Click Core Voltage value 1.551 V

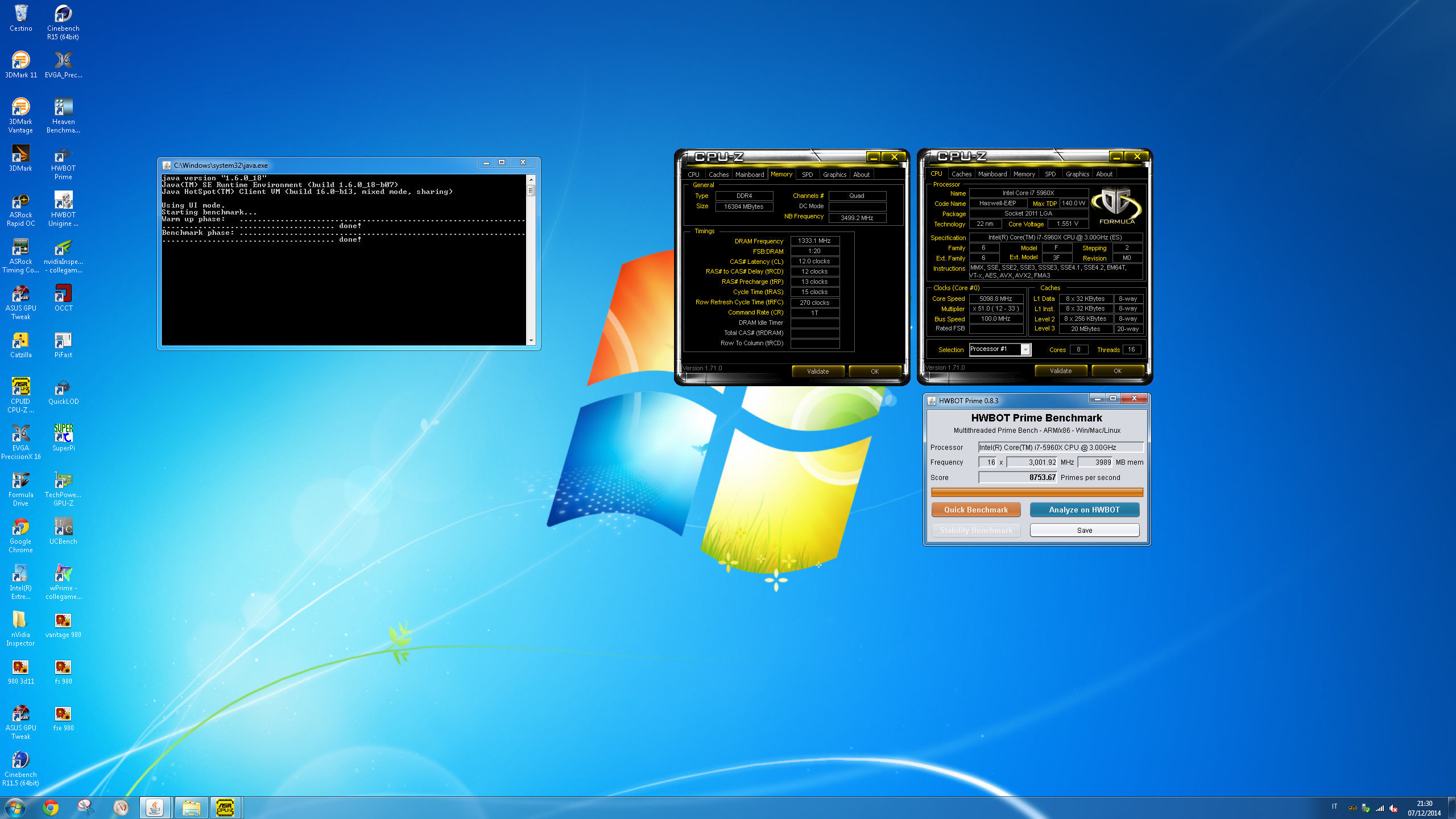(1067, 224)
